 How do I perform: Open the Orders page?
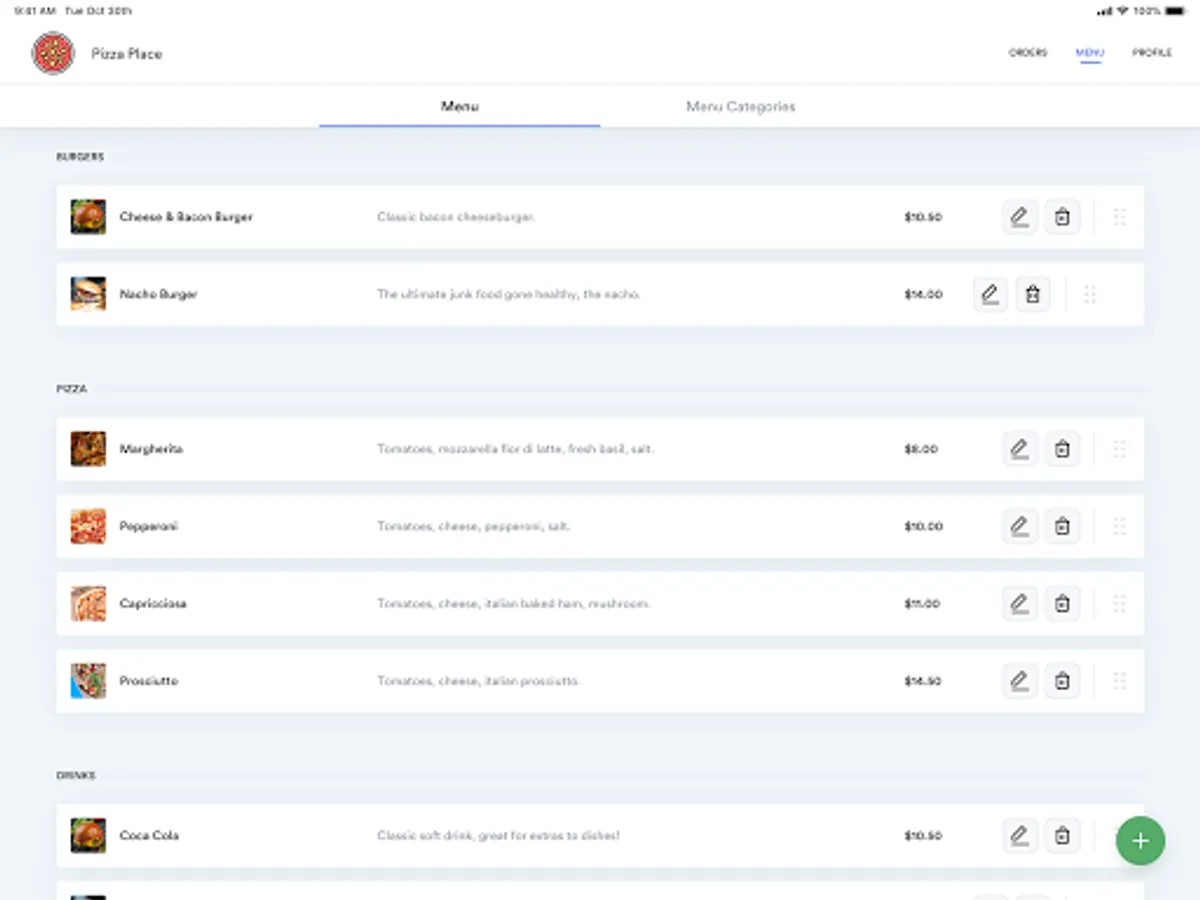[1027, 53]
